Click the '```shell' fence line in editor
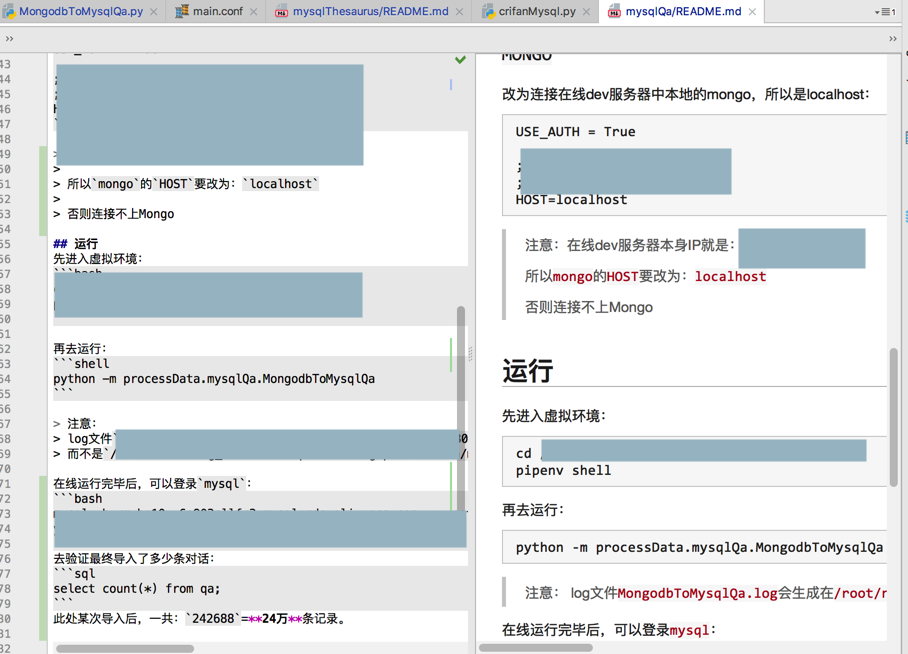 click(x=81, y=364)
